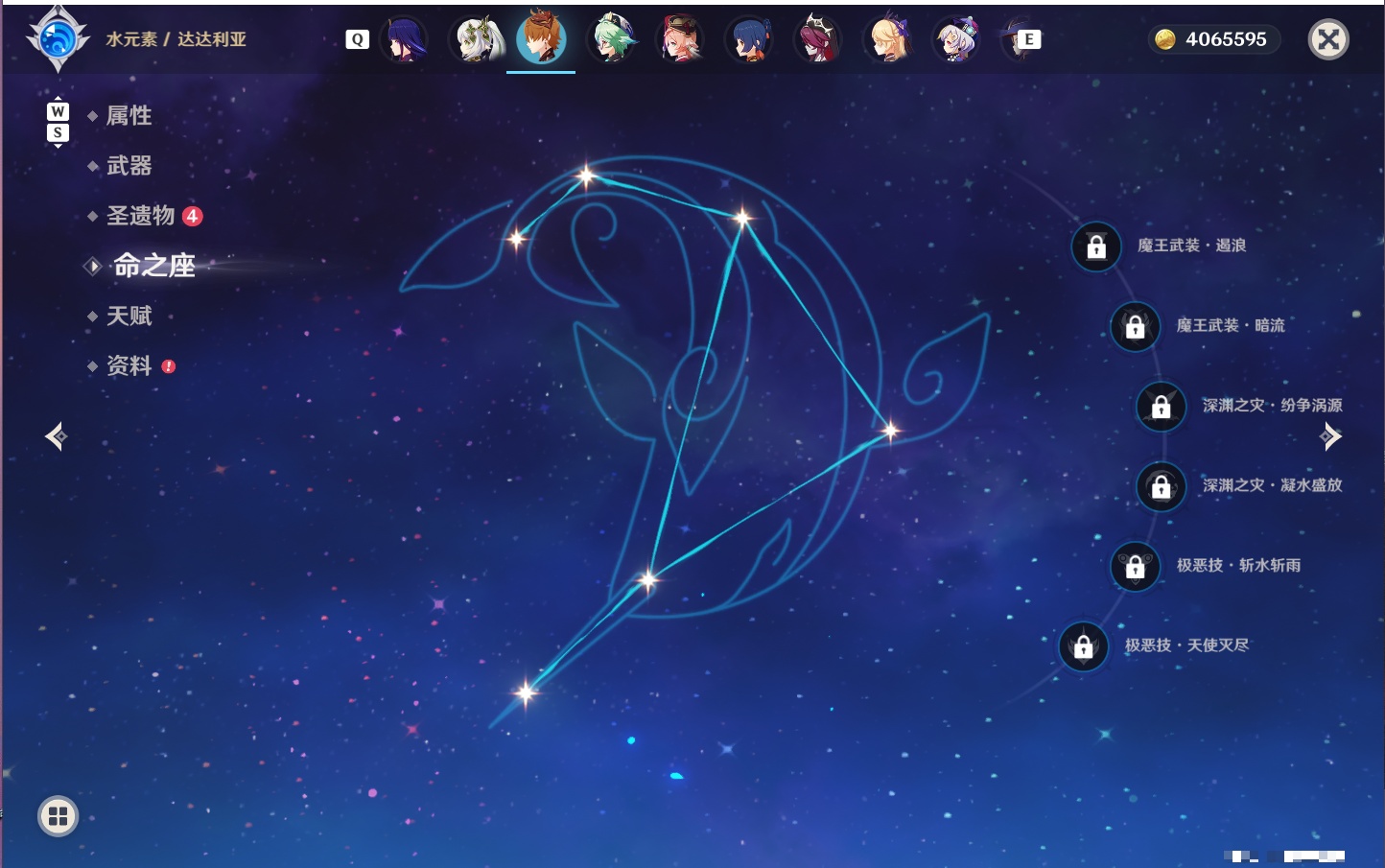Image resolution: width=1385 pixels, height=868 pixels.
Task: Pick the pink-haired avatar with red hat
Action: click(680, 39)
